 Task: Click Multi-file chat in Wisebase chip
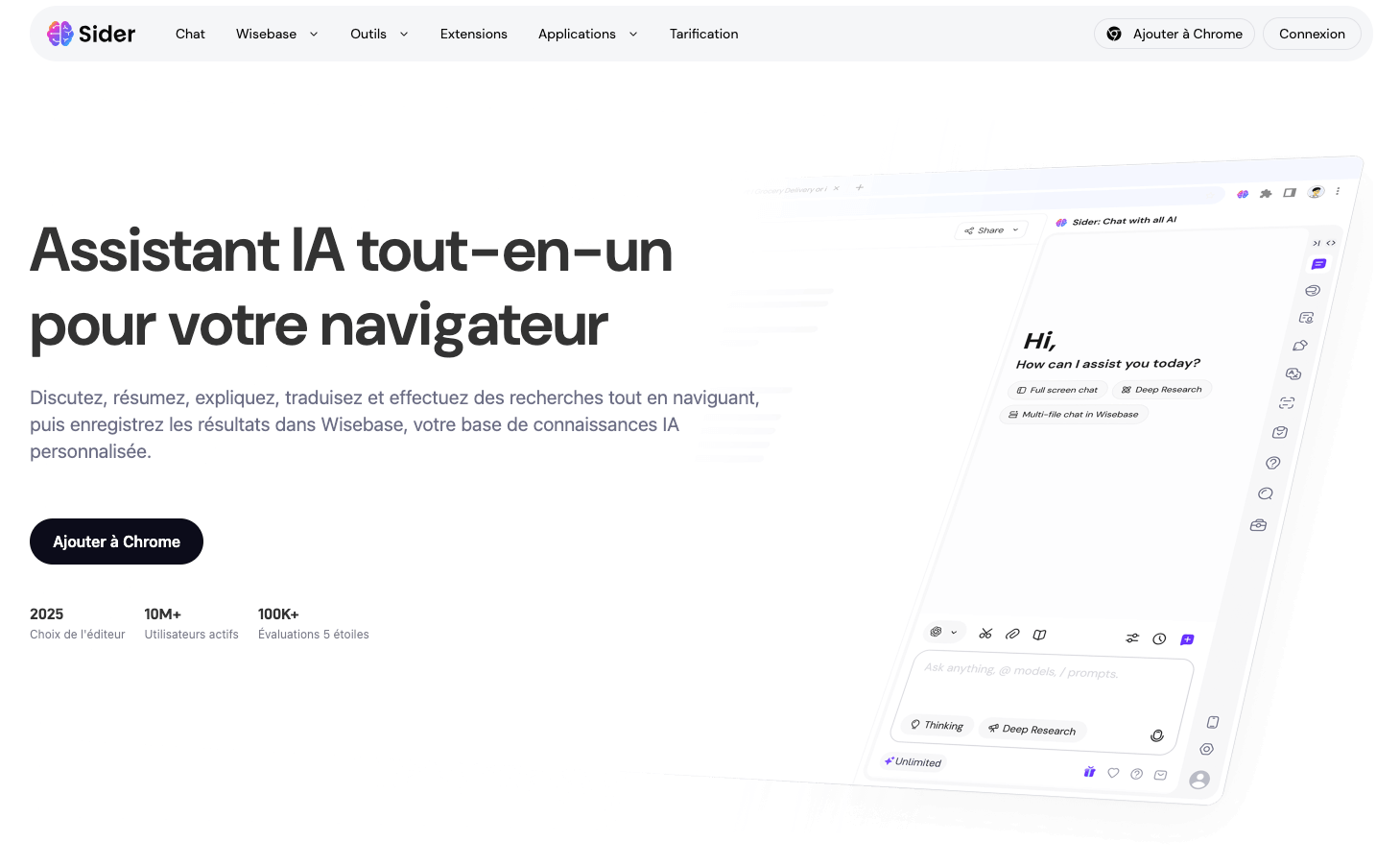tap(1074, 415)
